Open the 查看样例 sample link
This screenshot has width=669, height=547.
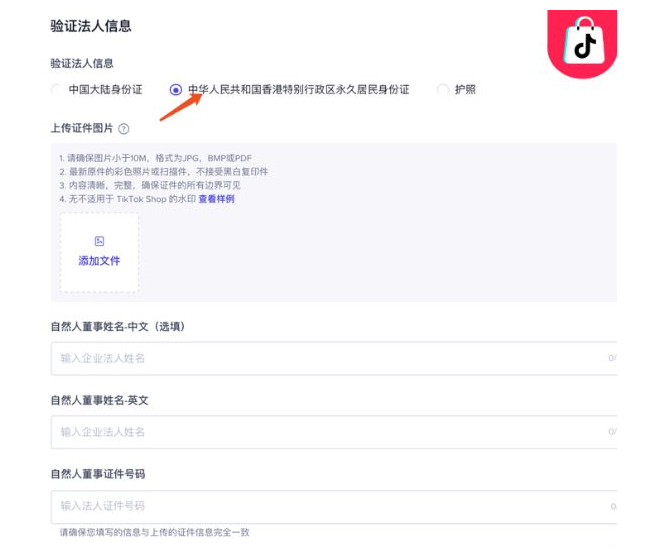[x=216, y=199]
